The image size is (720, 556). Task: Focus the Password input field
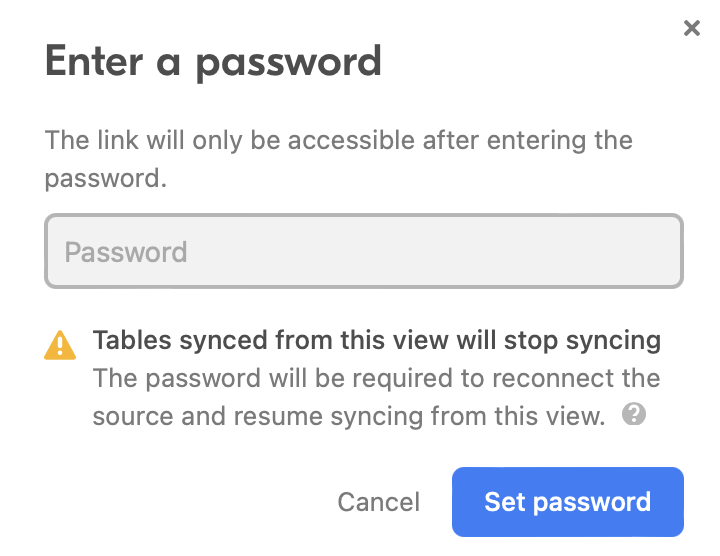pyautogui.click(x=364, y=251)
